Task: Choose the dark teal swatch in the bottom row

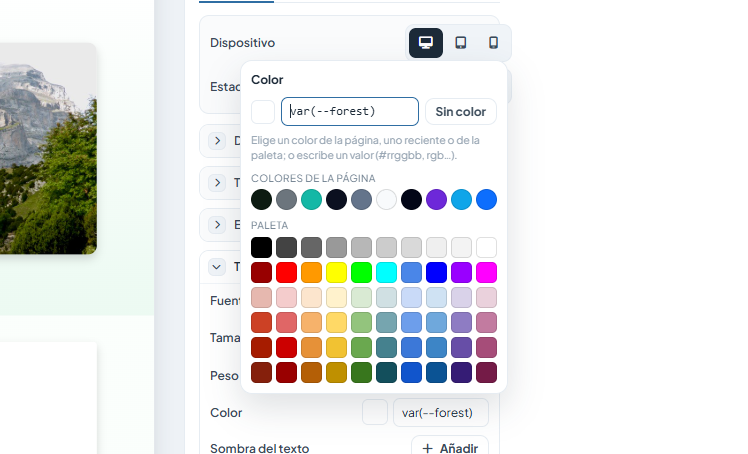Action: pos(386,372)
